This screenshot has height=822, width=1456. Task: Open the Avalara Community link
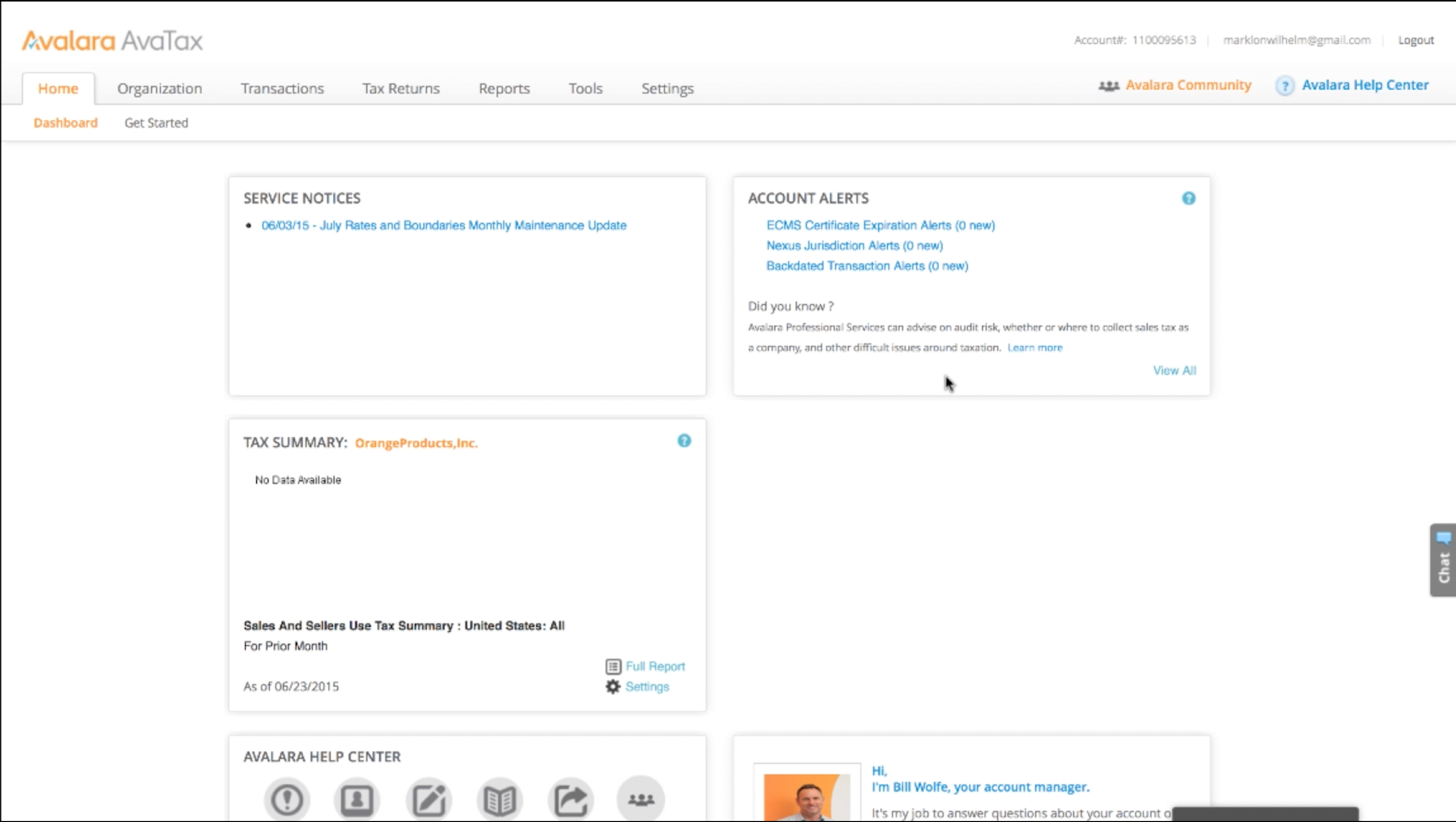pyautogui.click(x=1188, y=85)
